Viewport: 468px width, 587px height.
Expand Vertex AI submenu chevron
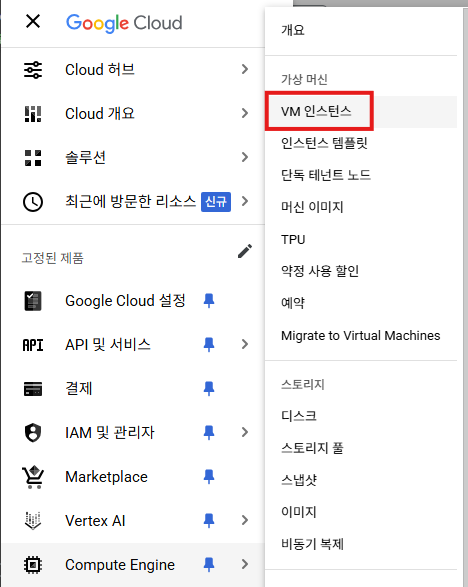coord(245,520)
